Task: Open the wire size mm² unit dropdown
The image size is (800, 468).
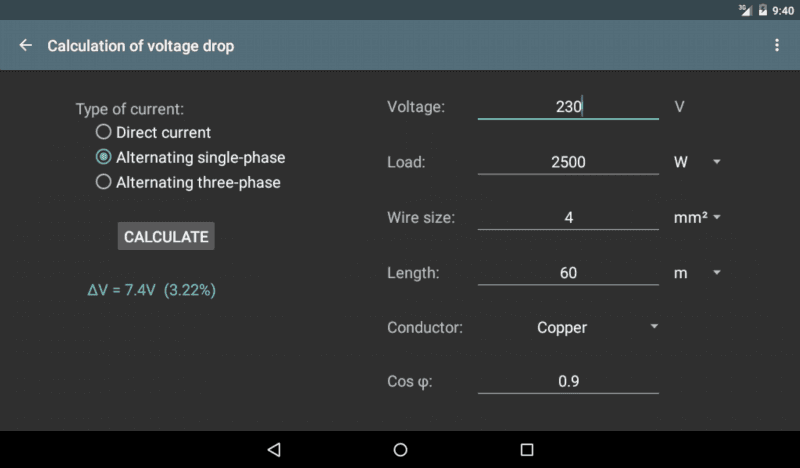Action: [x=697, y=217]
